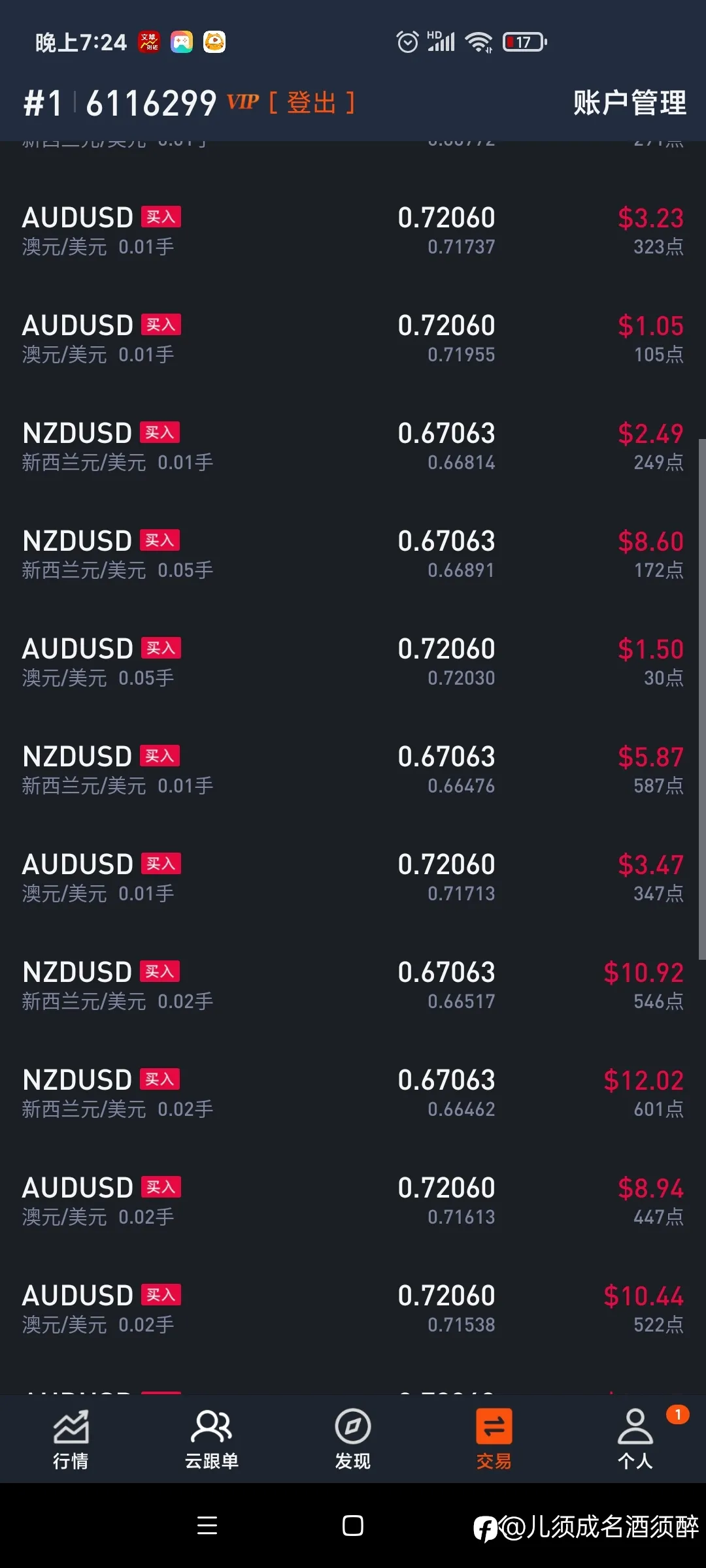Open the 个人 profile tab

tap(635, 1439)
